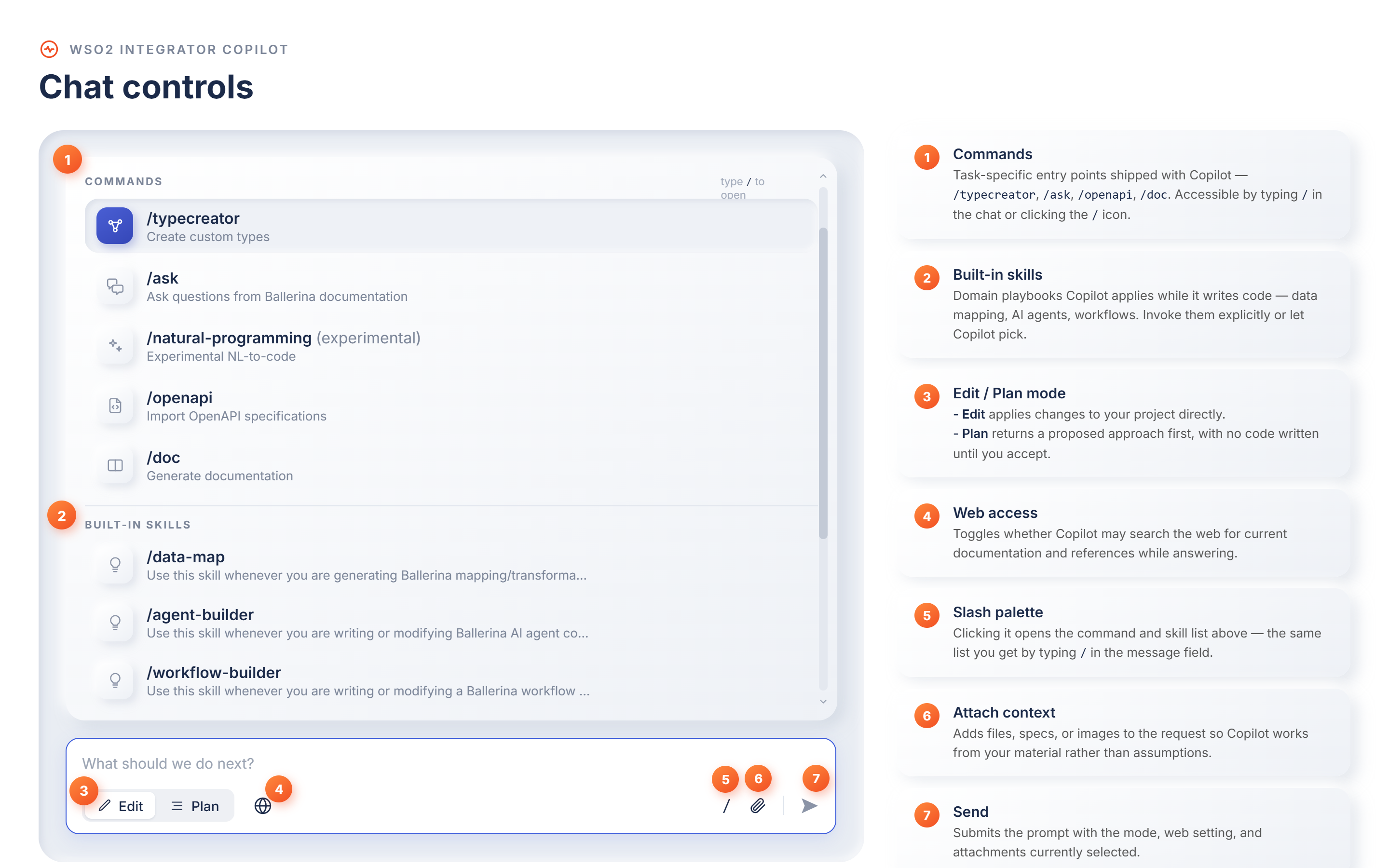Pick the /doc command
This screenshot has width=1389, height=868.
click(x=451, y=465)
